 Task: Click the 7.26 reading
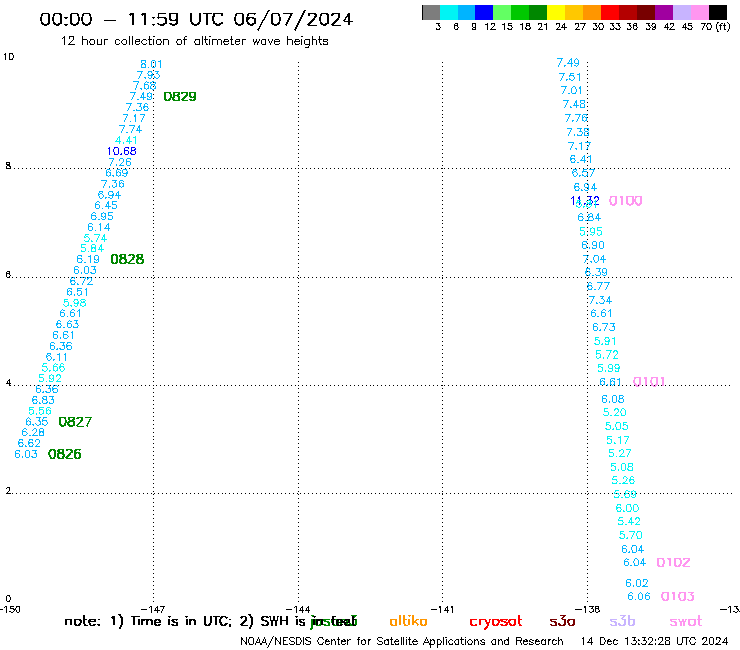tap(119, 162)
